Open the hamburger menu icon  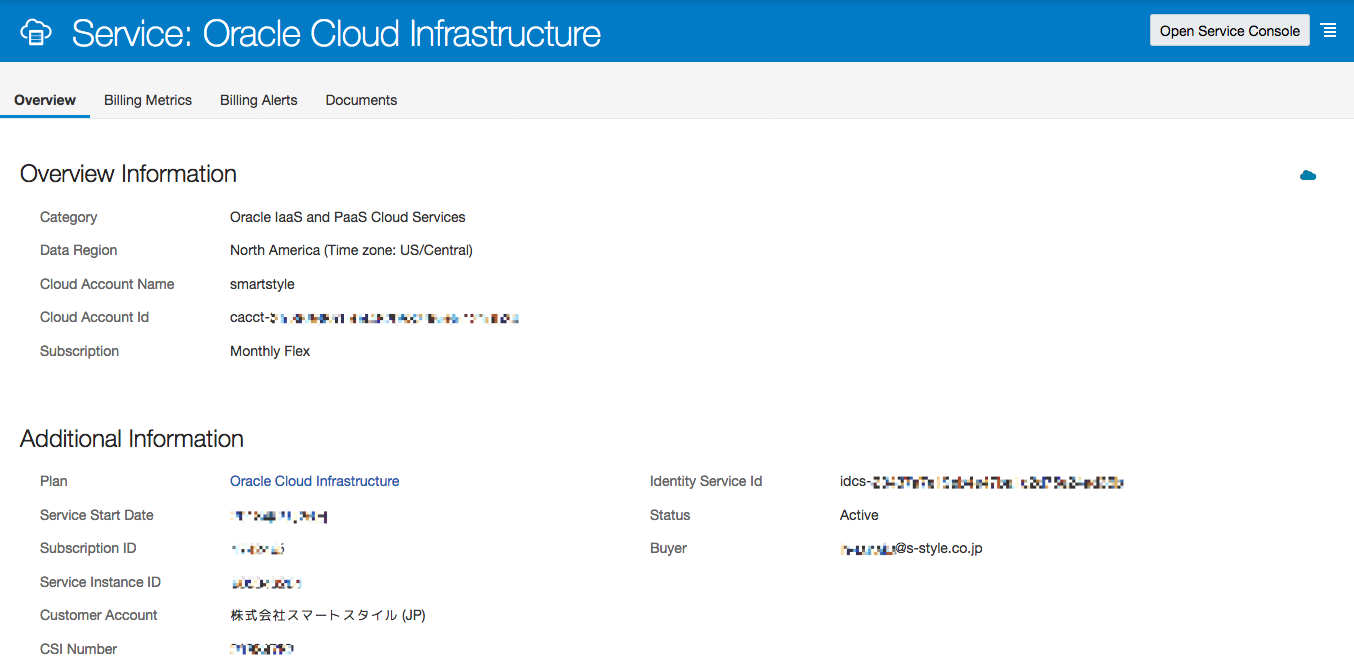[x=1328, y=30]
